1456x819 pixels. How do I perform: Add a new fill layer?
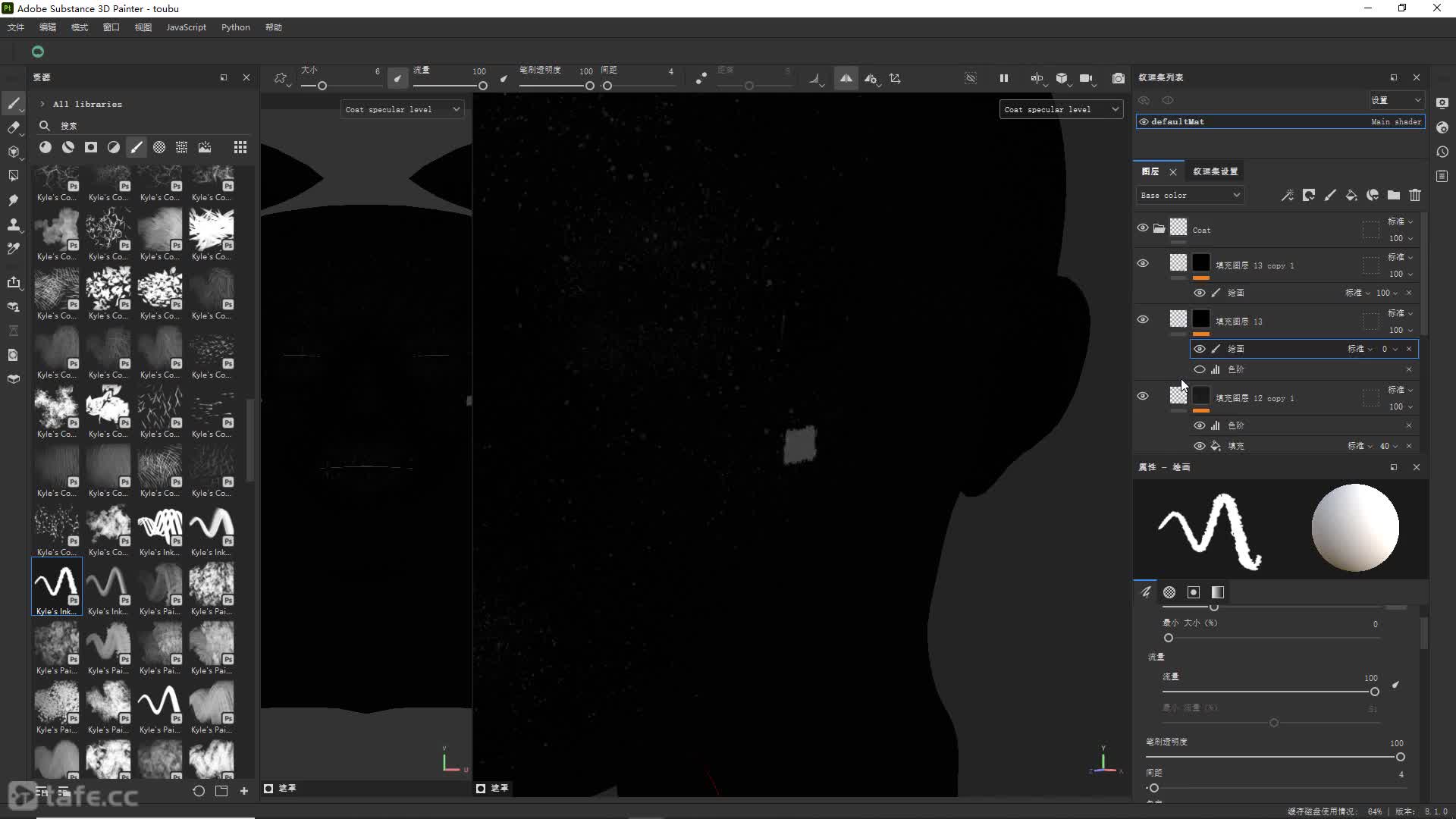coord(1351,196)
